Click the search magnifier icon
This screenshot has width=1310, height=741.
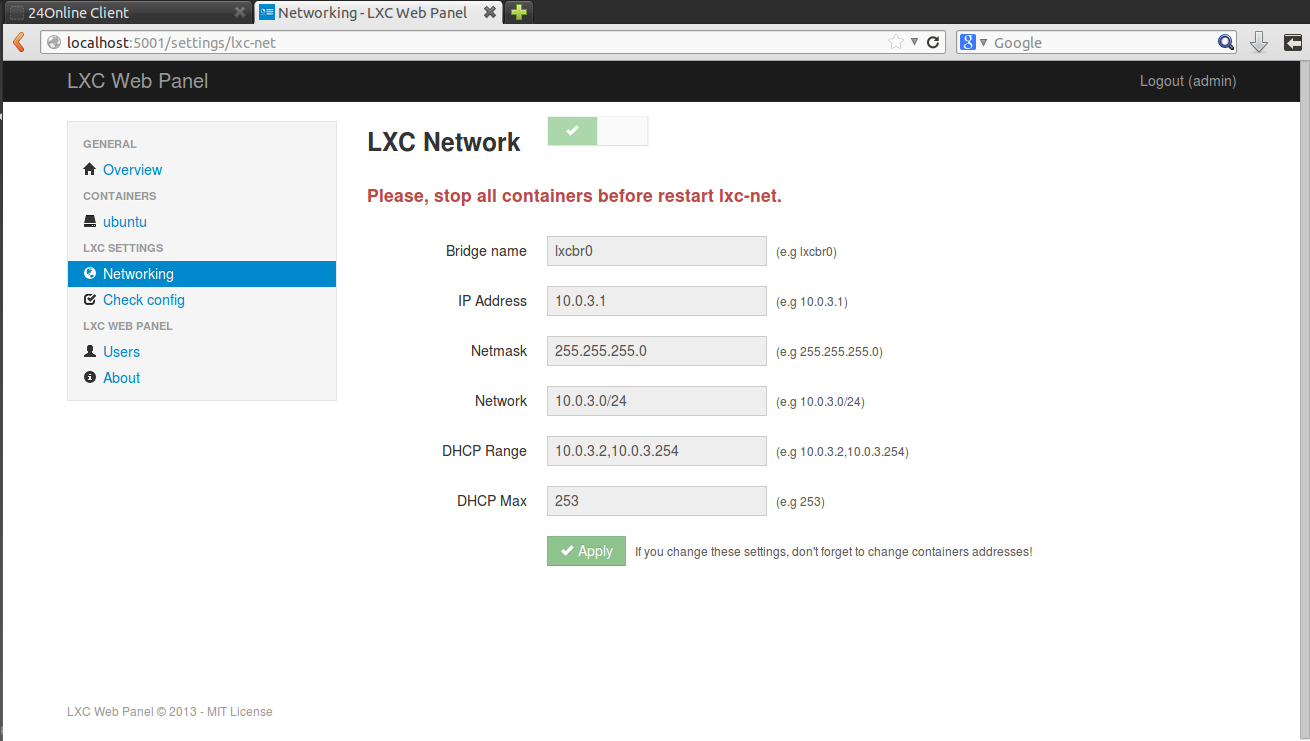click(x=1226, y=42)
